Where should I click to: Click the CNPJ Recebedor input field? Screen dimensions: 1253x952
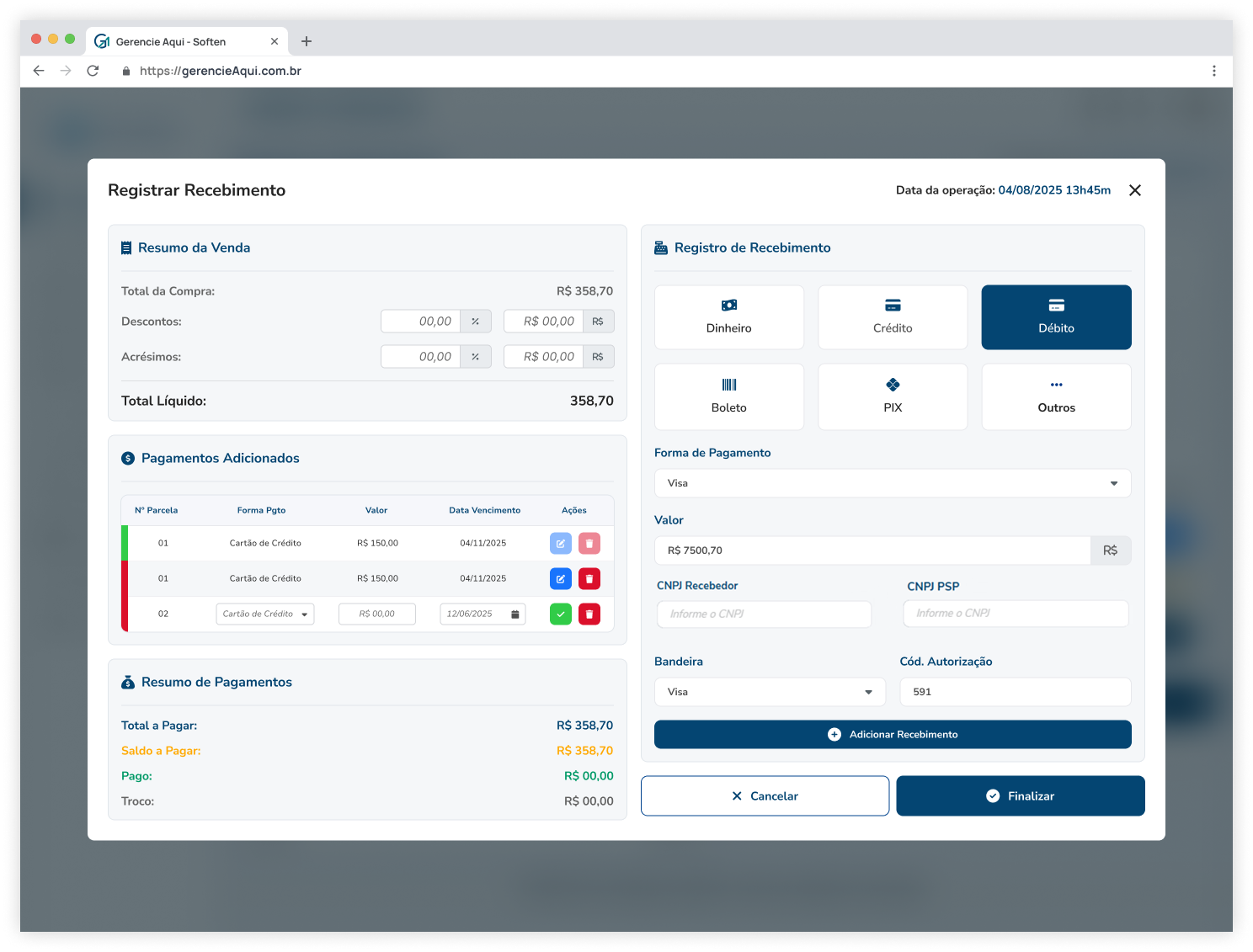764,614
